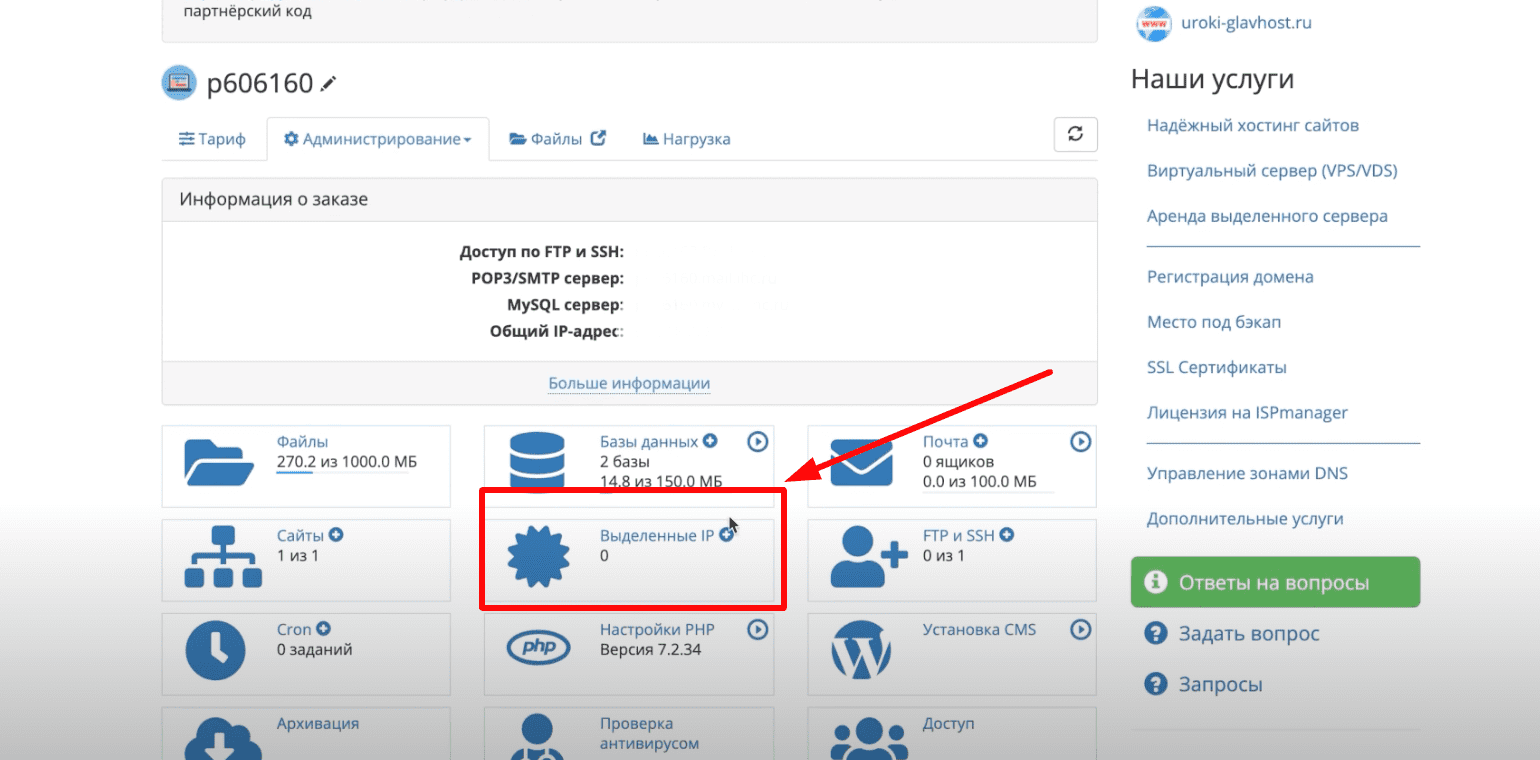Expand Больше информации link
The image size is (1540, 760).
[629, 383]
